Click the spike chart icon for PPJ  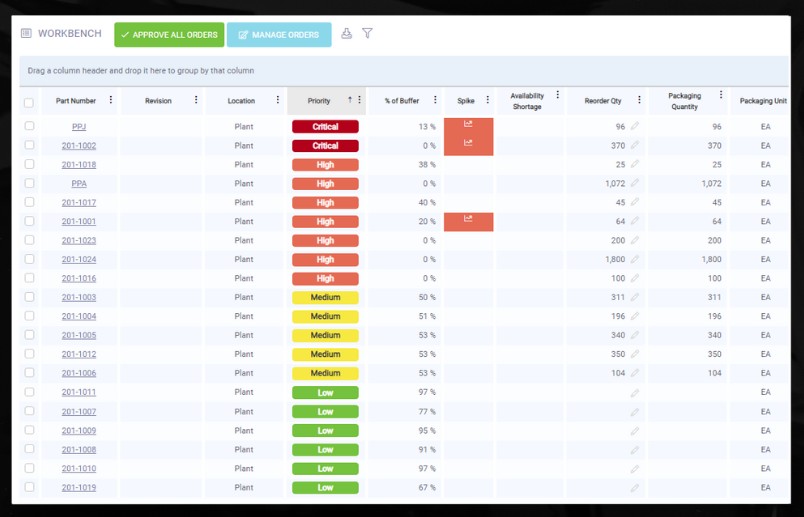coord(468,125)
